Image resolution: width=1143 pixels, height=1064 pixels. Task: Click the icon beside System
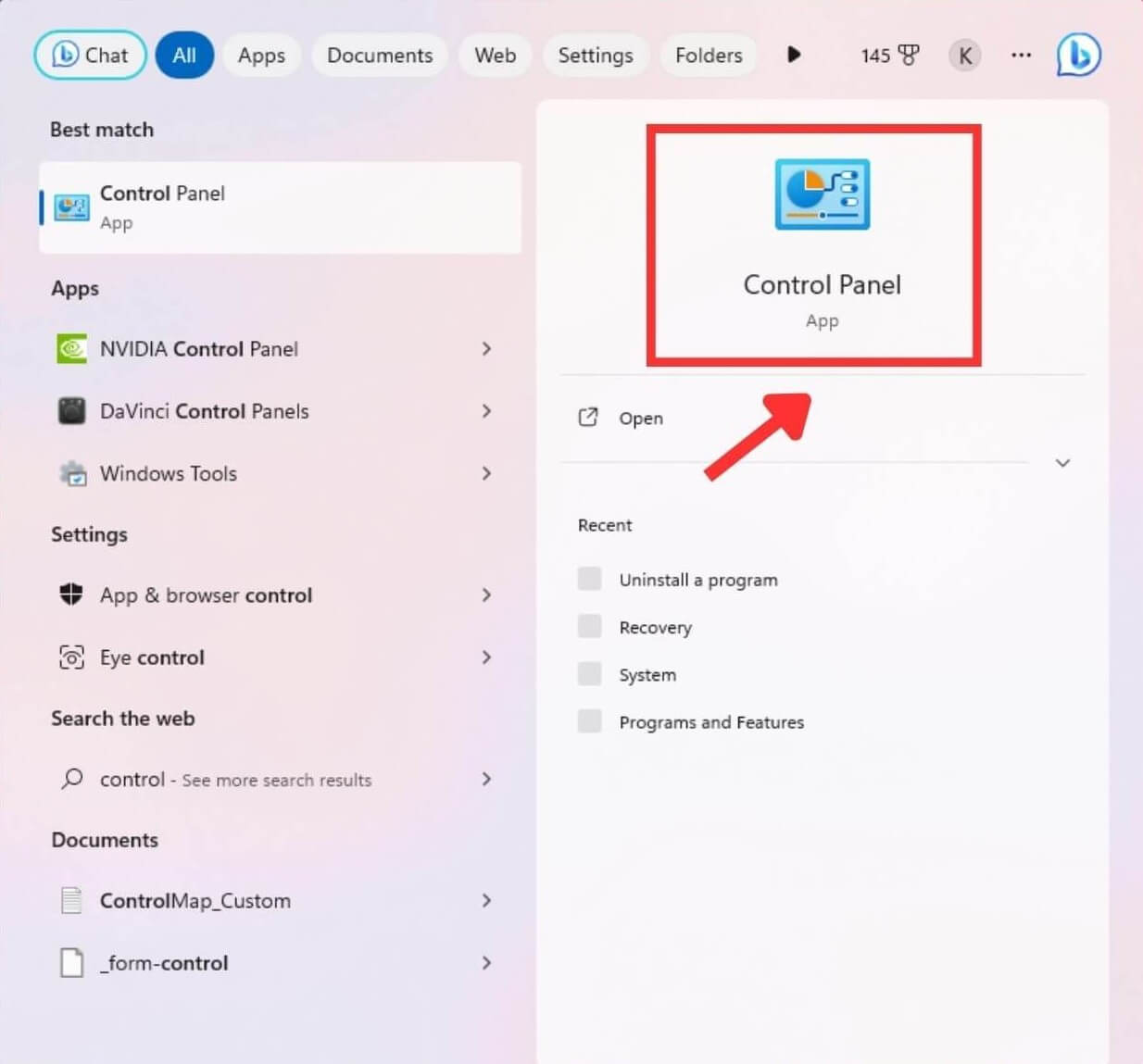tap(589, 673)
